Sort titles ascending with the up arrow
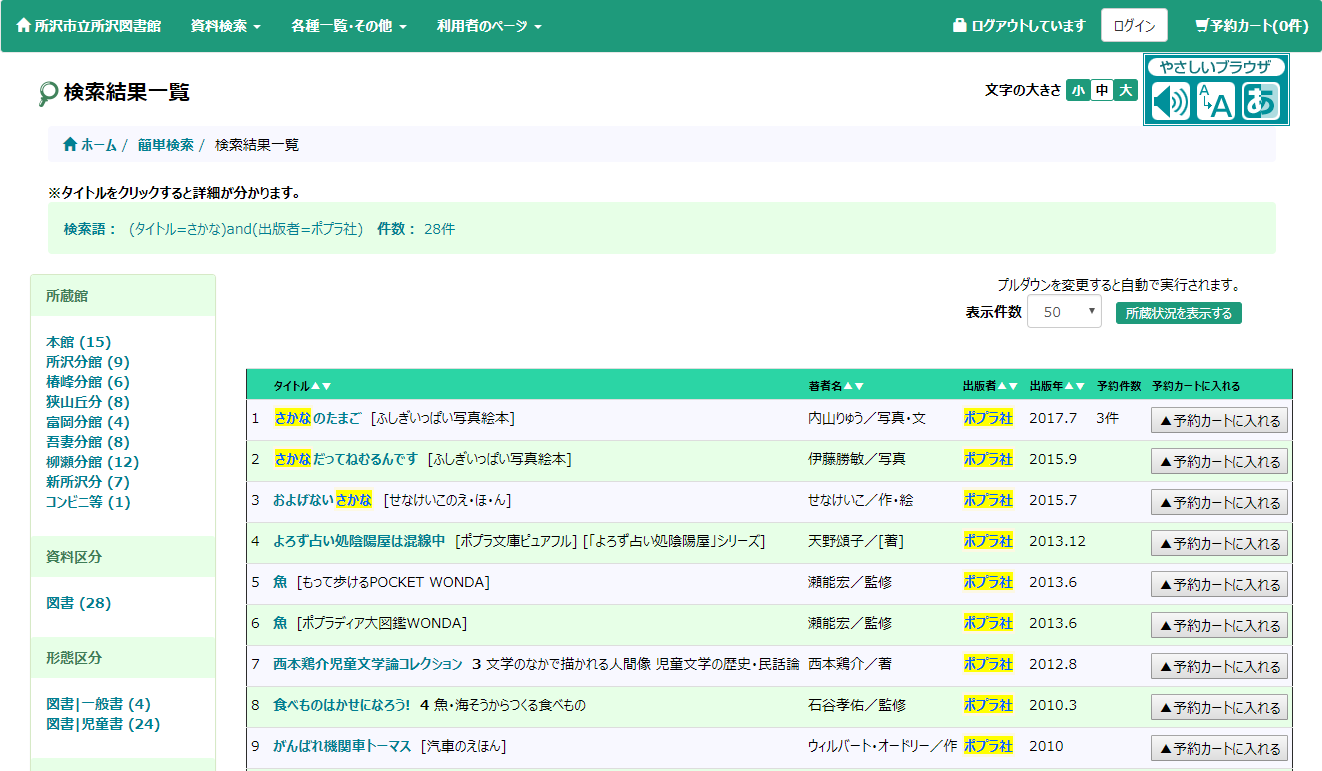1322x771 pixels. (316, 386)
